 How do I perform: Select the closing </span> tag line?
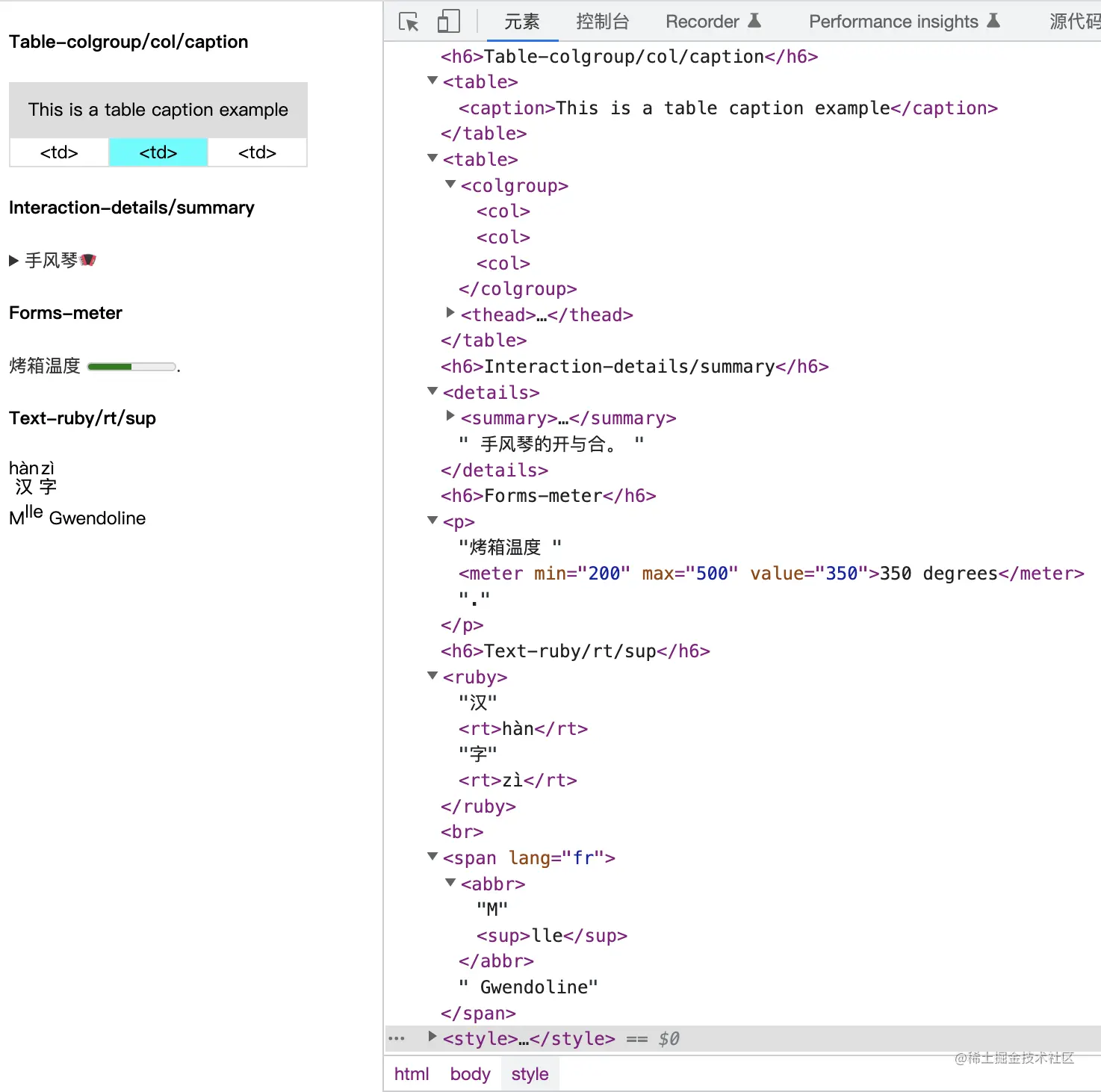click(478, 1014)
